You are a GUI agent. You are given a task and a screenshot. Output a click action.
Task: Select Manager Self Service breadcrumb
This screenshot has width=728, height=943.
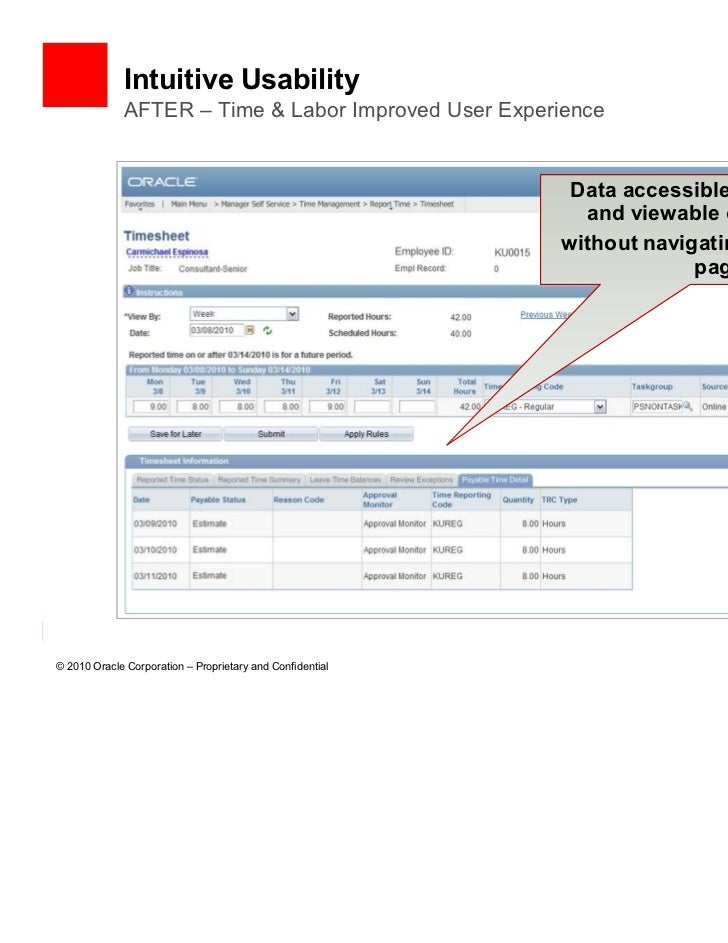pyautogui.click(x=255, y=204)
